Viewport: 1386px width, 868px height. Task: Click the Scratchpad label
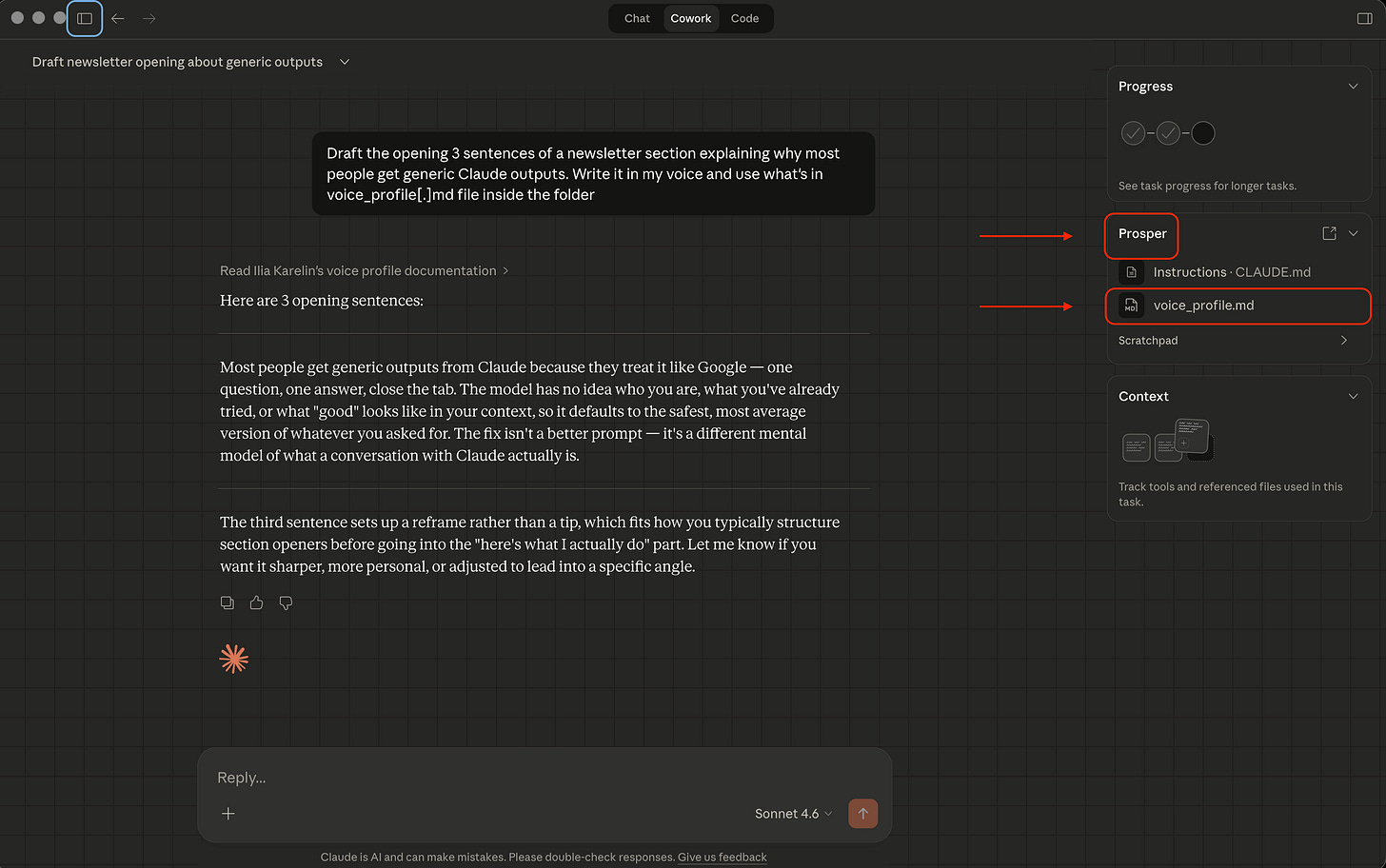pos(1148,341)
